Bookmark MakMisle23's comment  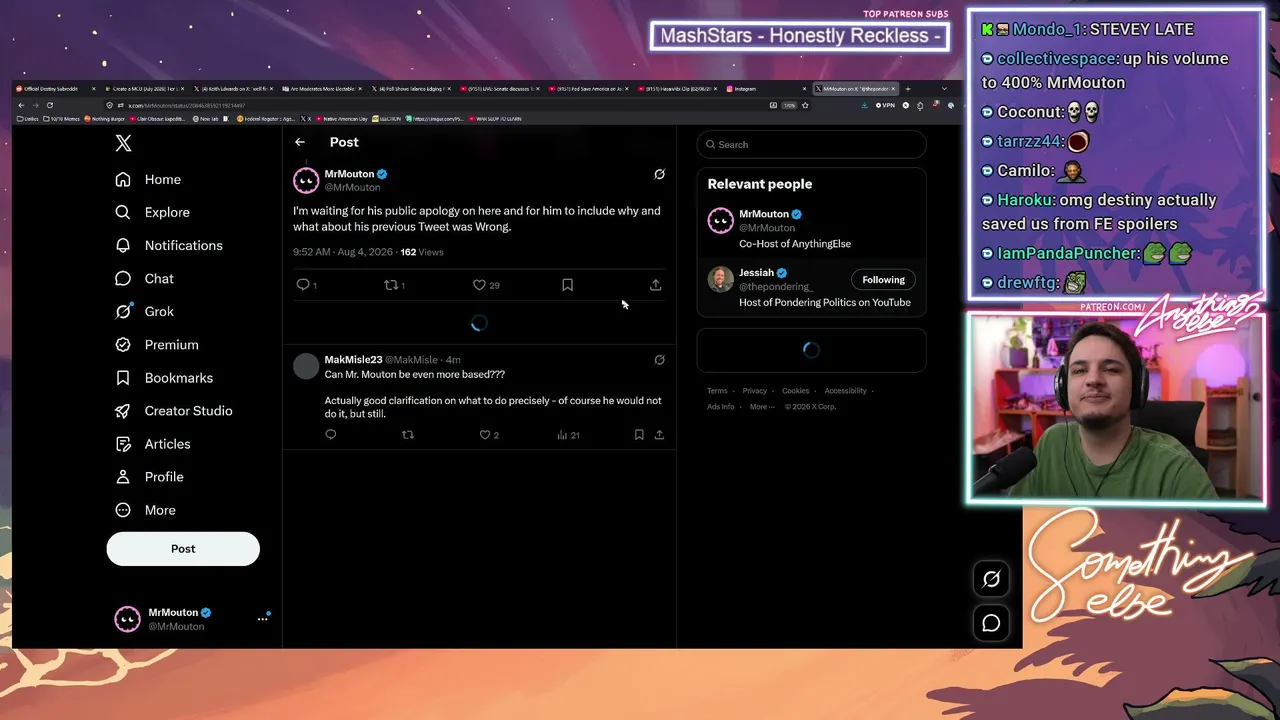[x=639, y=435]
